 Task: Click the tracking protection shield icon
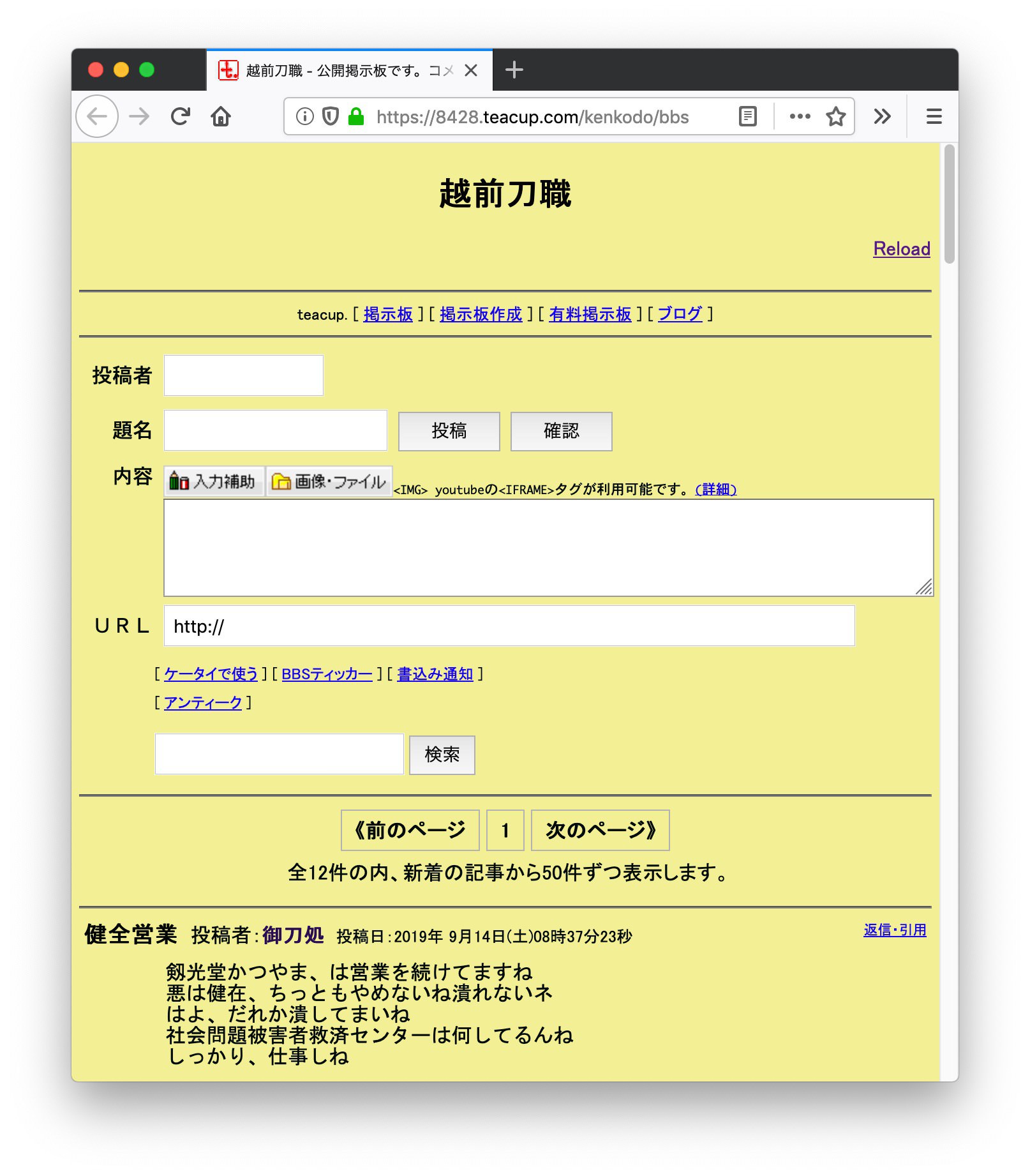point(330,116)
